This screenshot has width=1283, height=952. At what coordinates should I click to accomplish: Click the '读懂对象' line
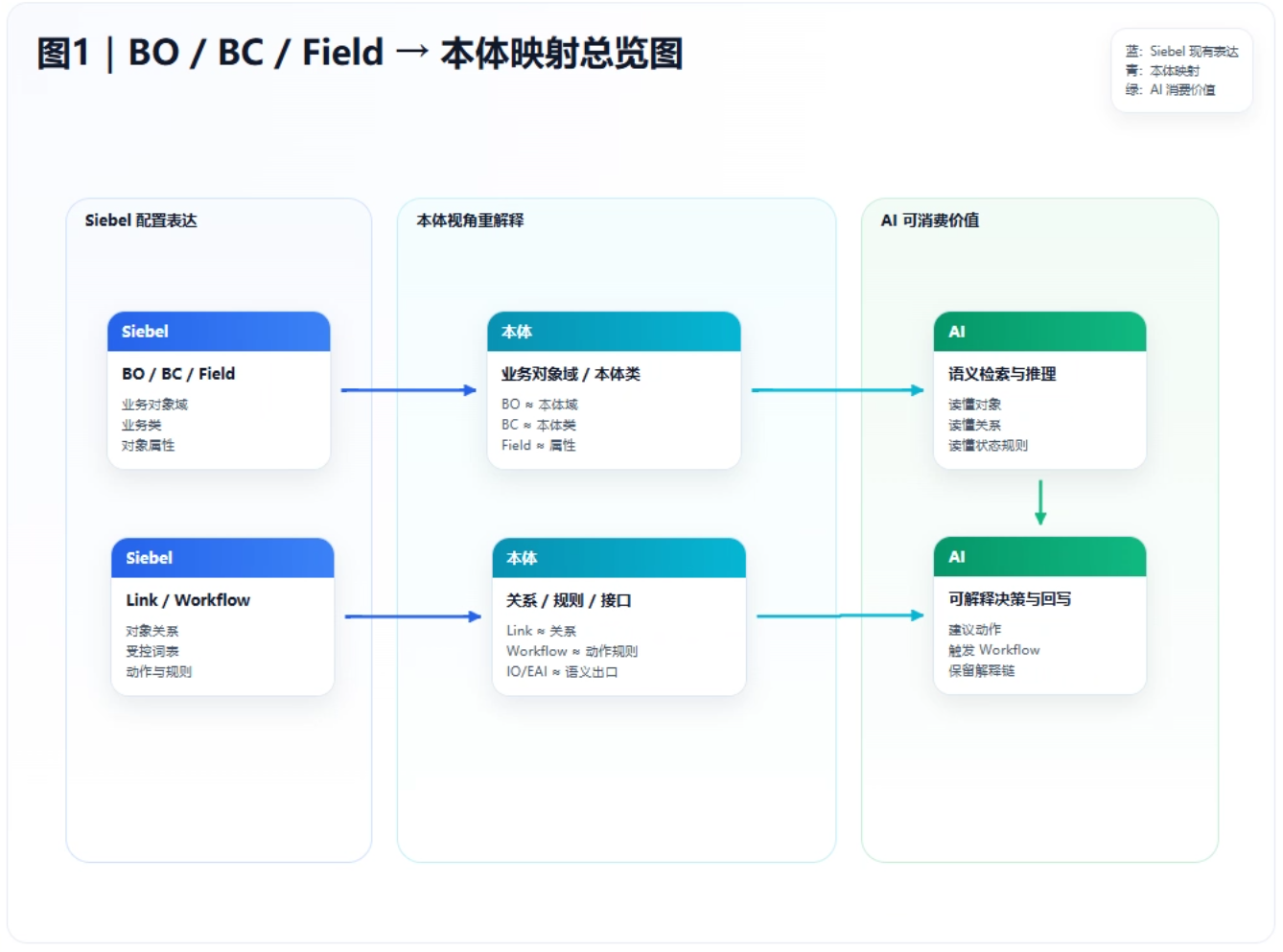(x=974, y=405)
